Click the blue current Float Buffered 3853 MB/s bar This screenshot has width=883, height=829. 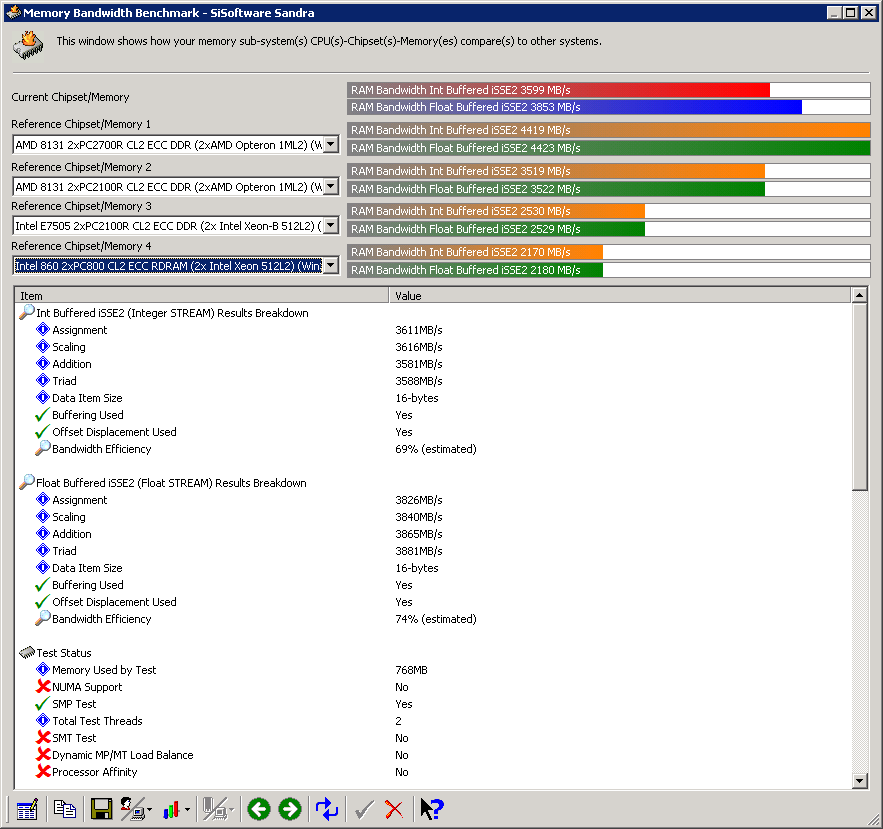574,107
